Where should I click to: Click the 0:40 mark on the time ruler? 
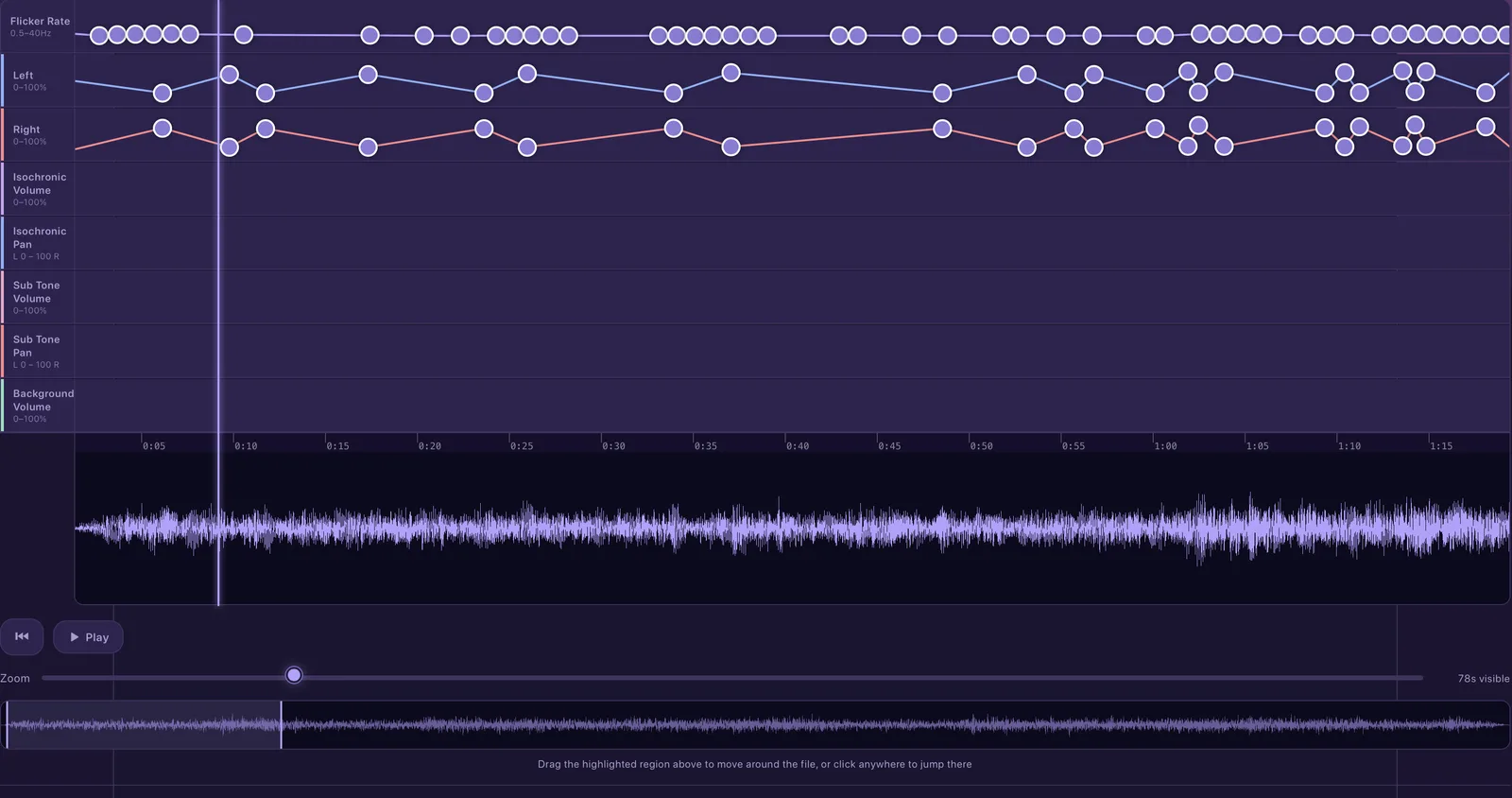798,446
